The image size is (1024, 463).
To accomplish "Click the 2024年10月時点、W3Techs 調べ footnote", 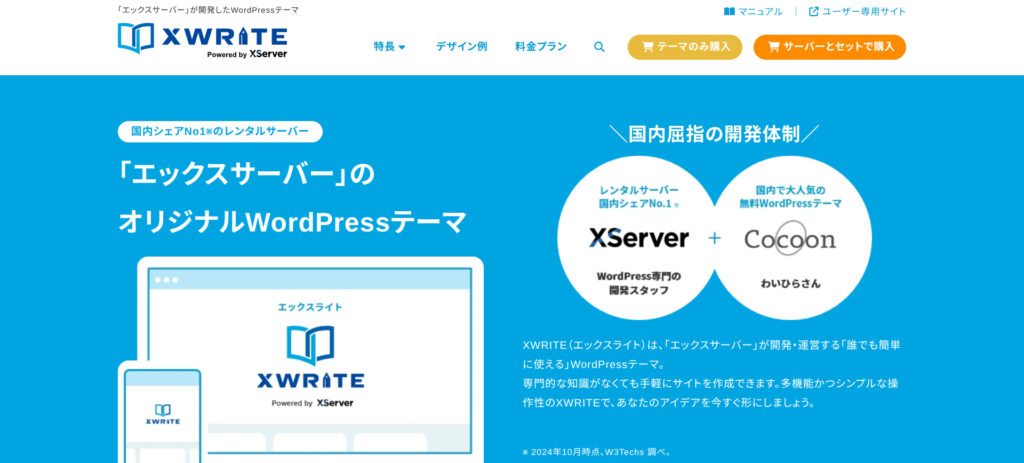I will tap(597, 452).
